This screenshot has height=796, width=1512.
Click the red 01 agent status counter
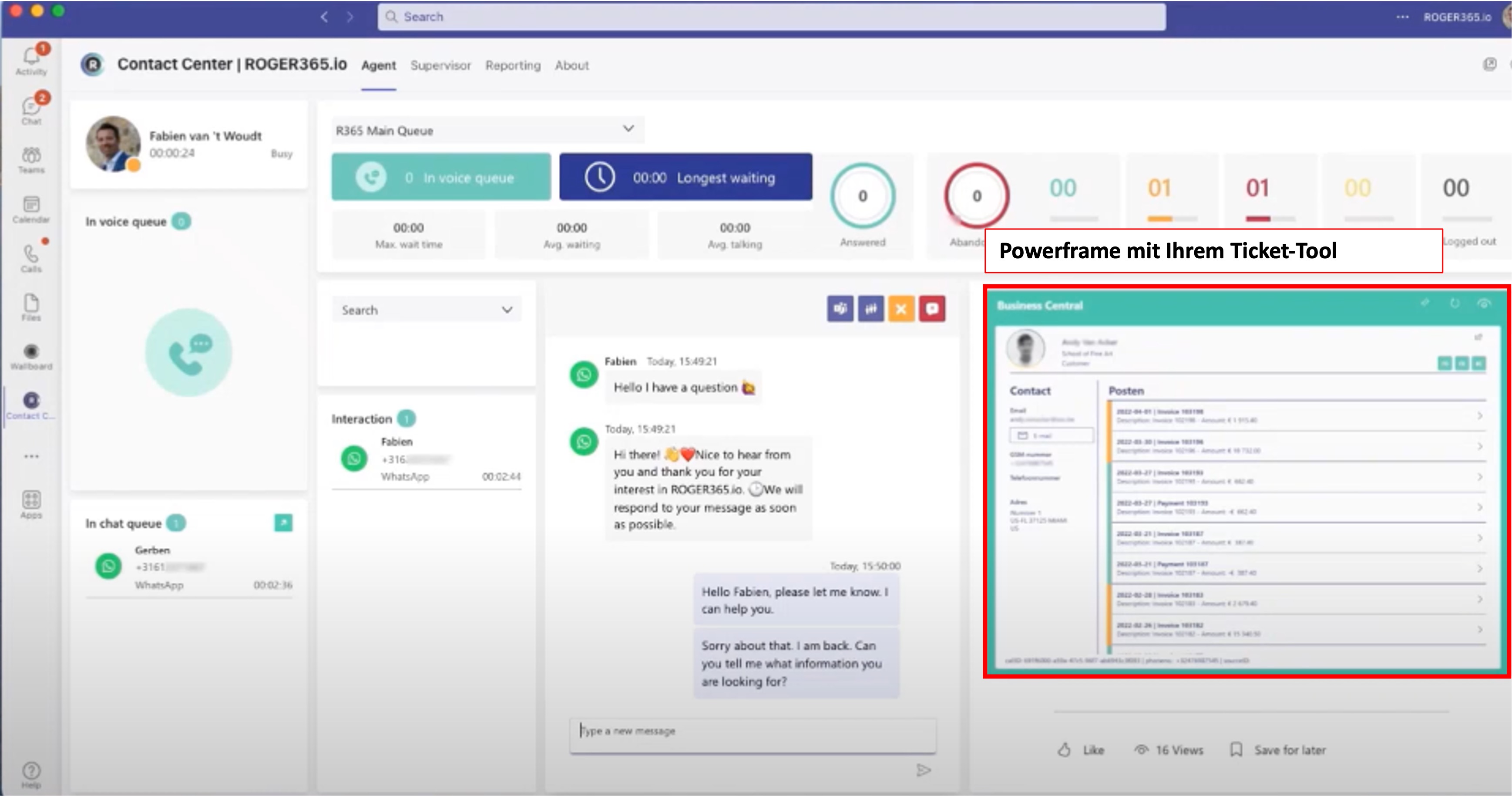pyautogui.click(x=1257, y=188)
